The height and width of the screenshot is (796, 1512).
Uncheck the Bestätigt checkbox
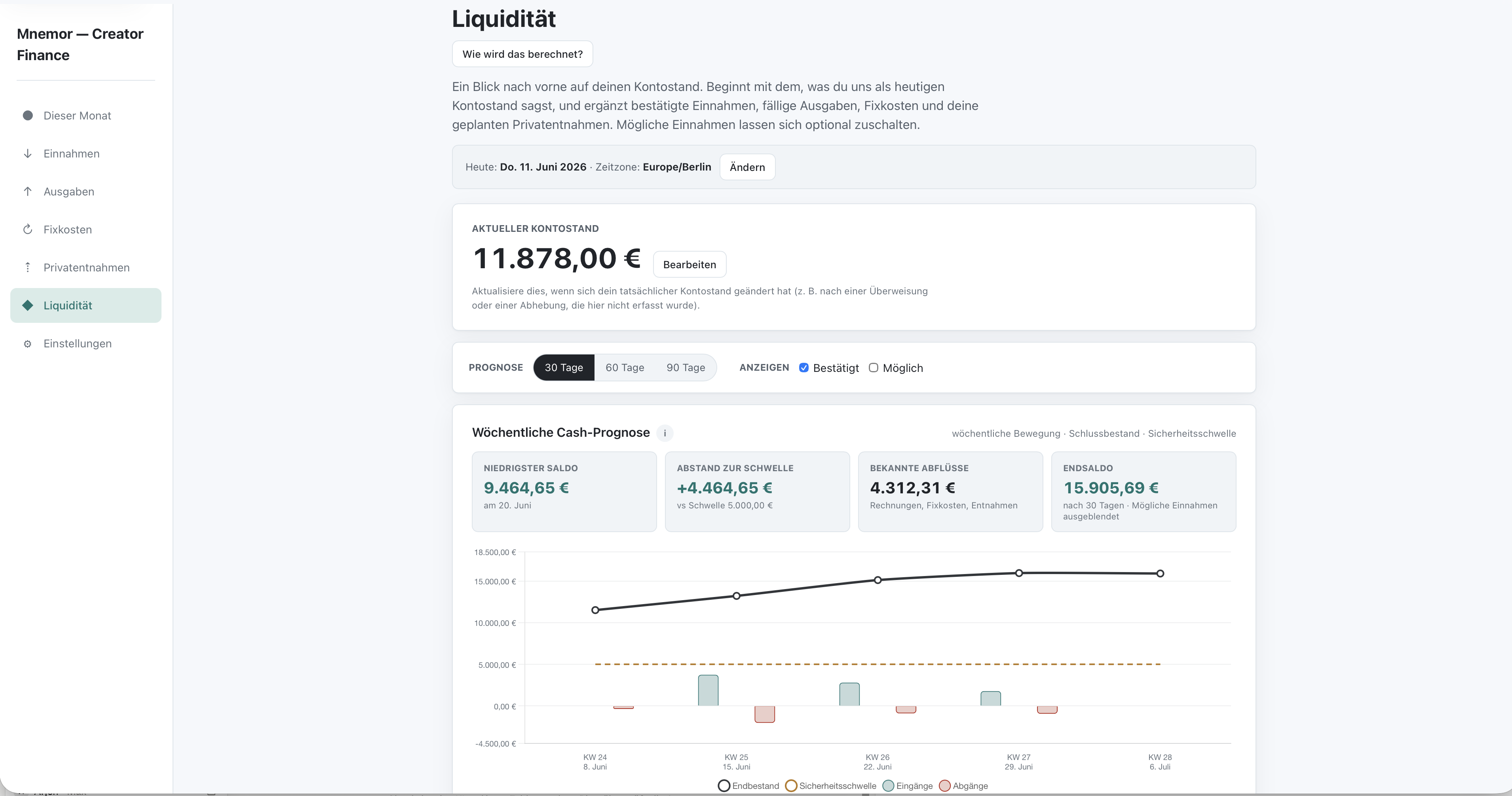tap(803, 368)
